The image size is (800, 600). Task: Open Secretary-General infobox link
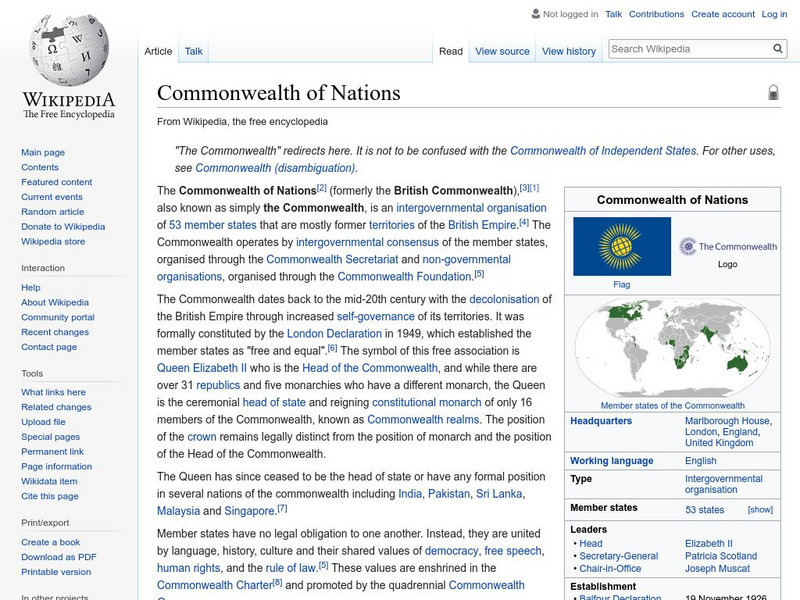618,556
